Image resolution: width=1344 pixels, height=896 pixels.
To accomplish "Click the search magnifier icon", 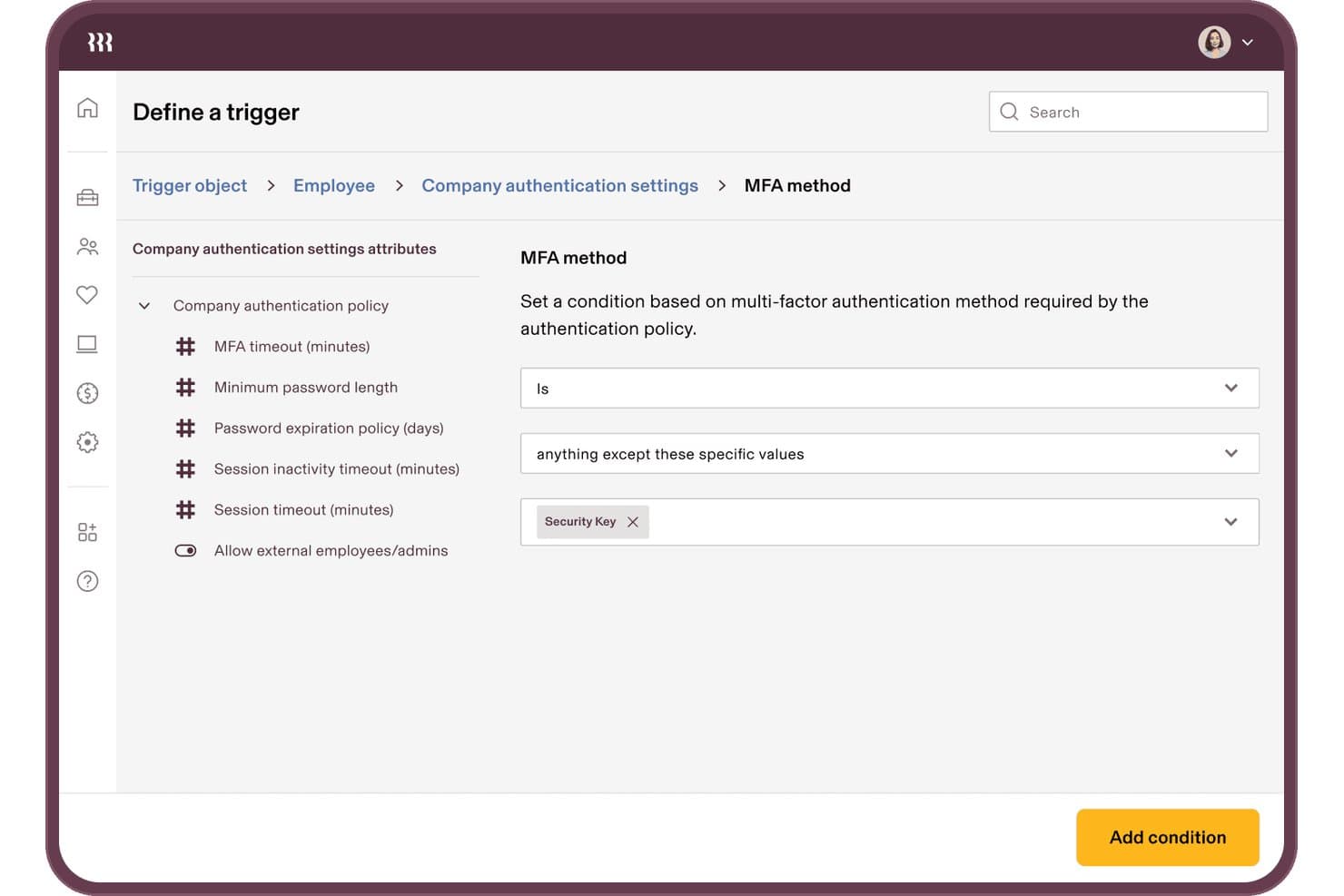I will pyautogui.click(x=1009, y=112).
